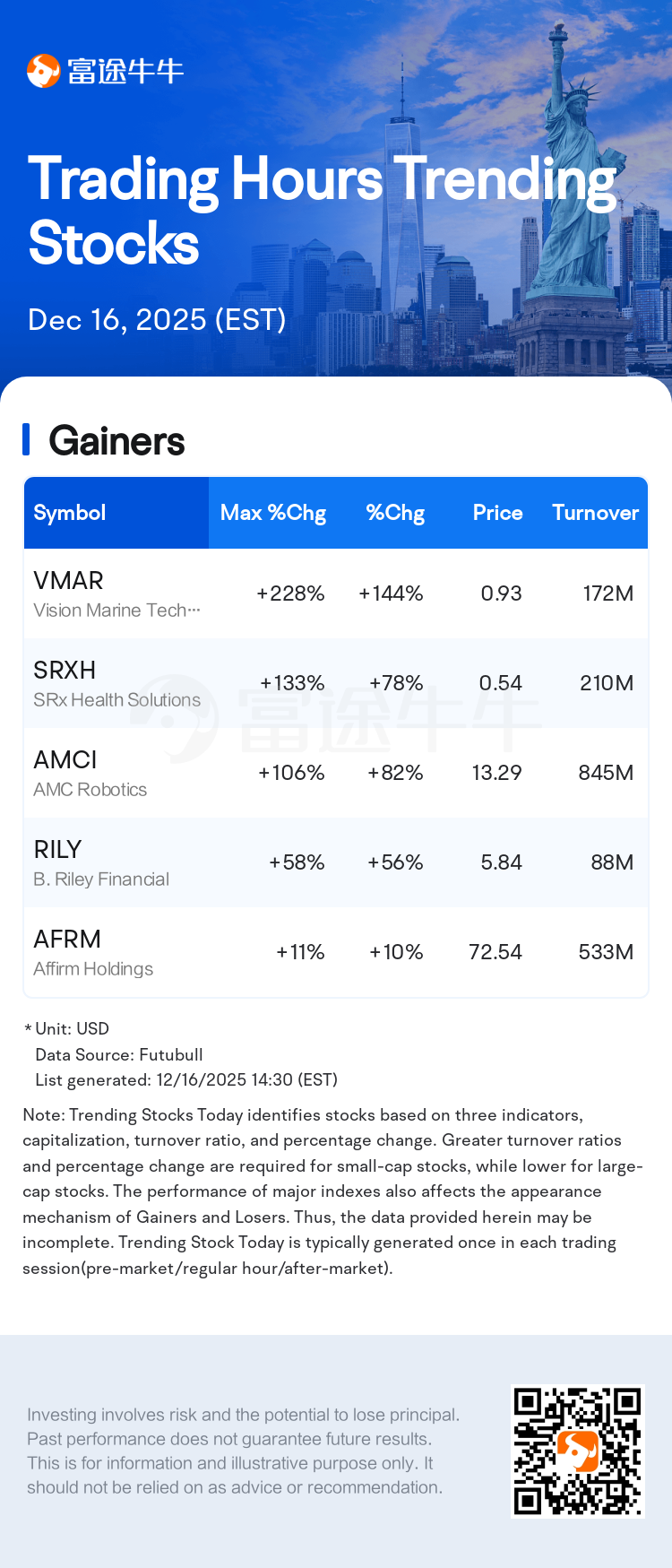
Task: Click the Trading Hours Trending Stocks title
Action: point(321,211)
